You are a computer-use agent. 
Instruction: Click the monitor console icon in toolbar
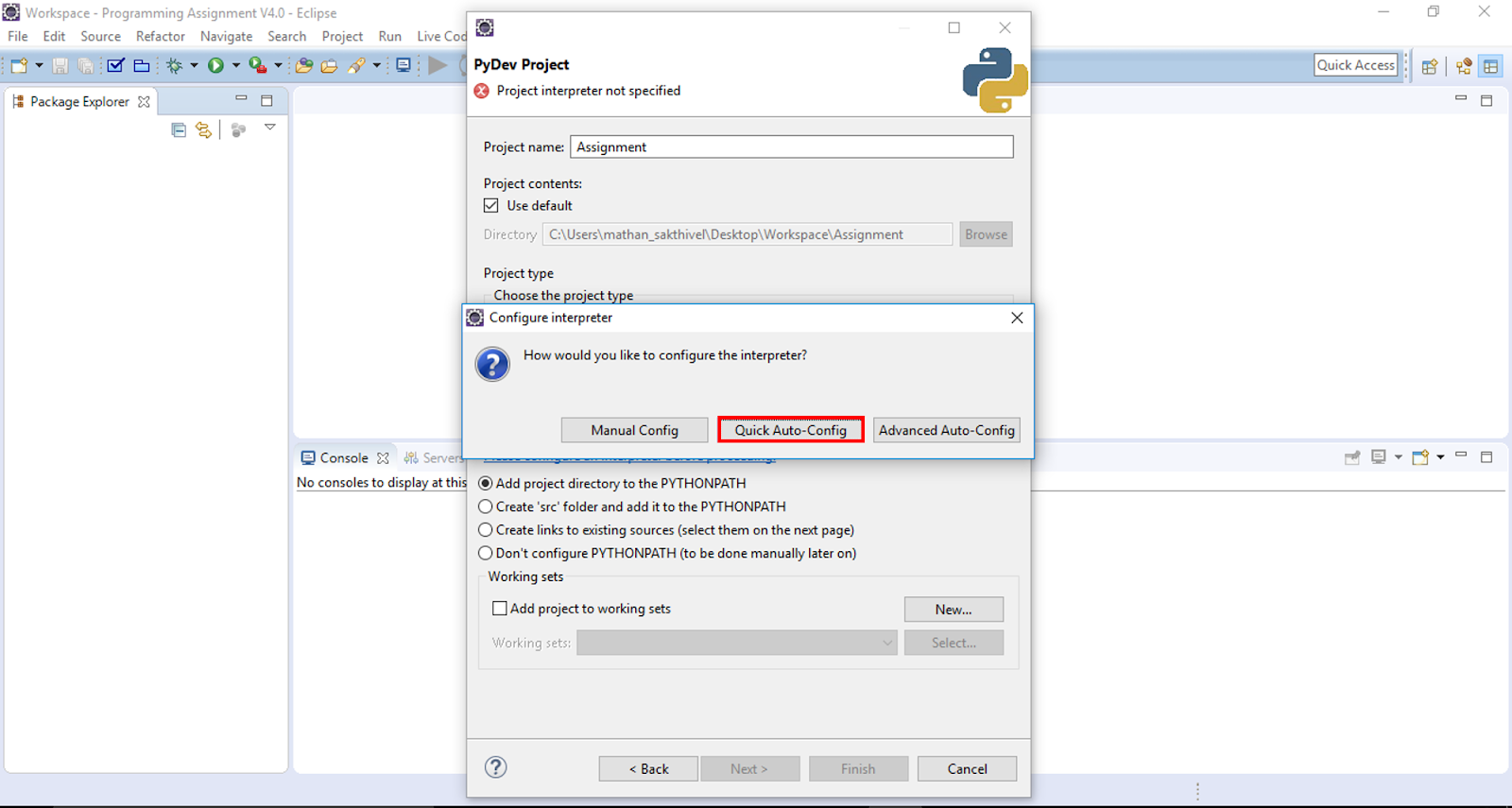coord(404,65)
